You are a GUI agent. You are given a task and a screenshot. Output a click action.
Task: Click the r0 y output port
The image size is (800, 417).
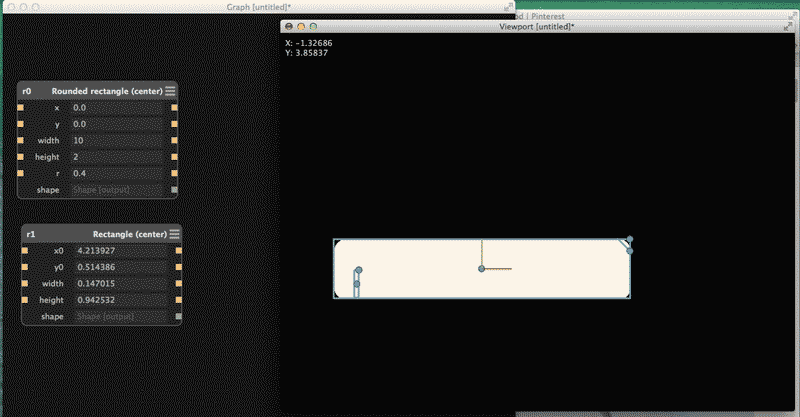point(174,124)
